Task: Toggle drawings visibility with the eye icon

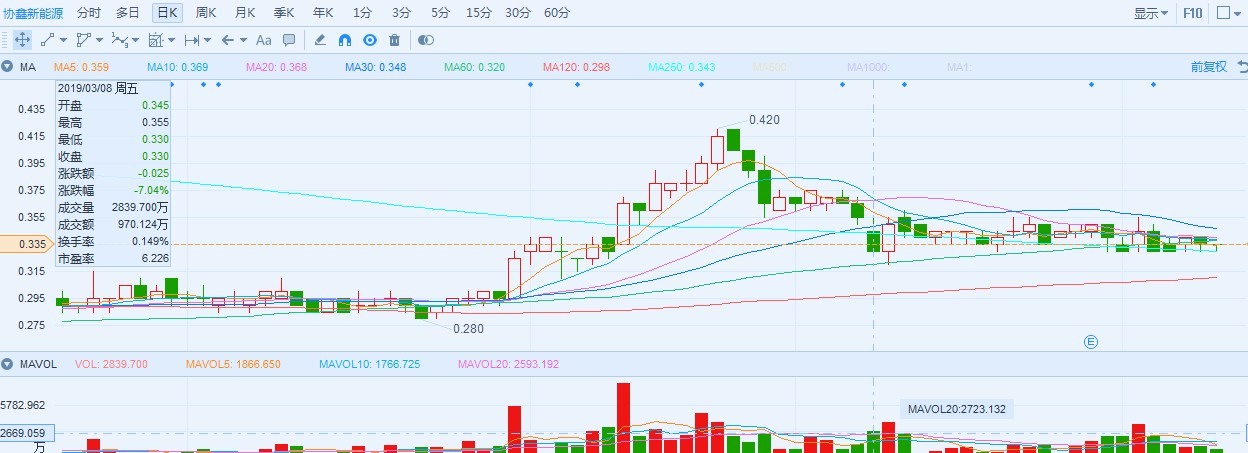Action: click(x=369, y=40)
